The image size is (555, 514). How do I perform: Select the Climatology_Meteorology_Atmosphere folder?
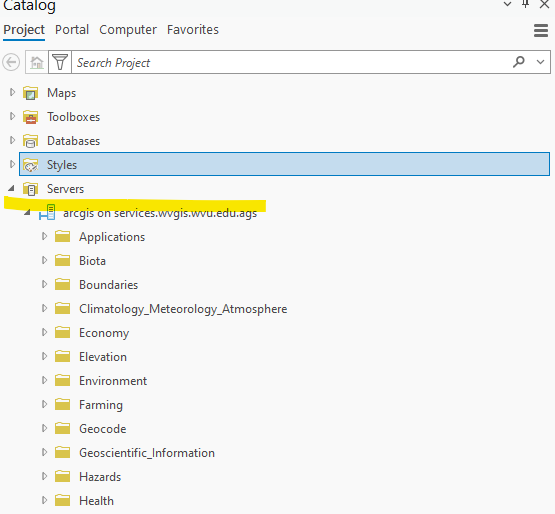click(x=183, y=309)
